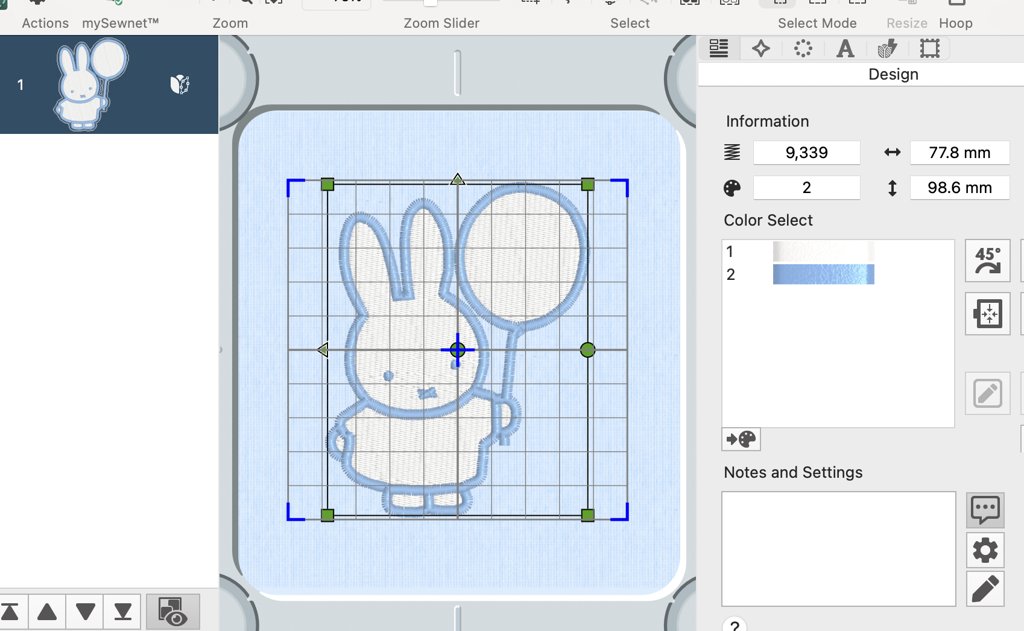Click the Actions toolbar label
Screen dimensions: 1024x631
45,24
